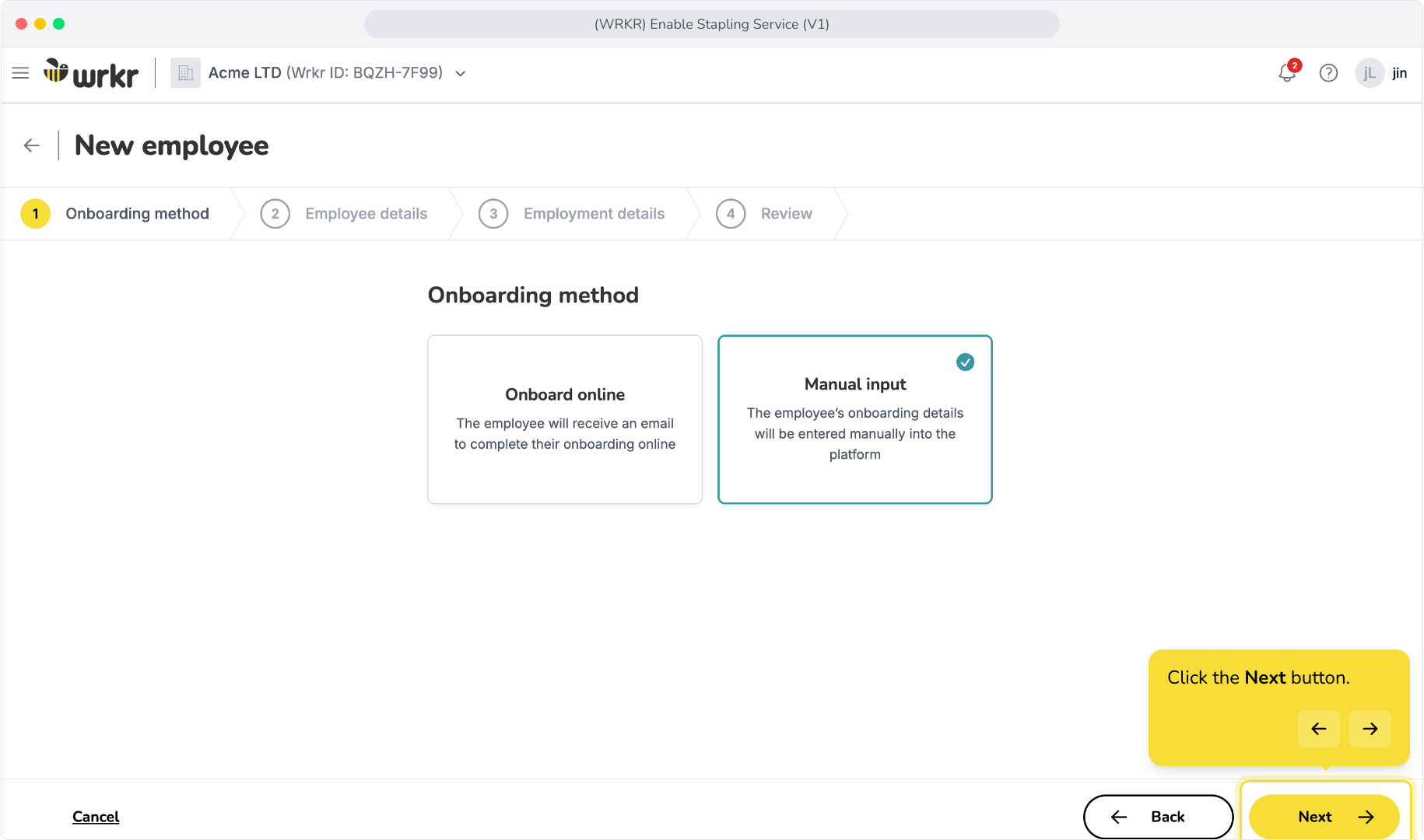Click tooltip's next step arrow

(1370, 729)
